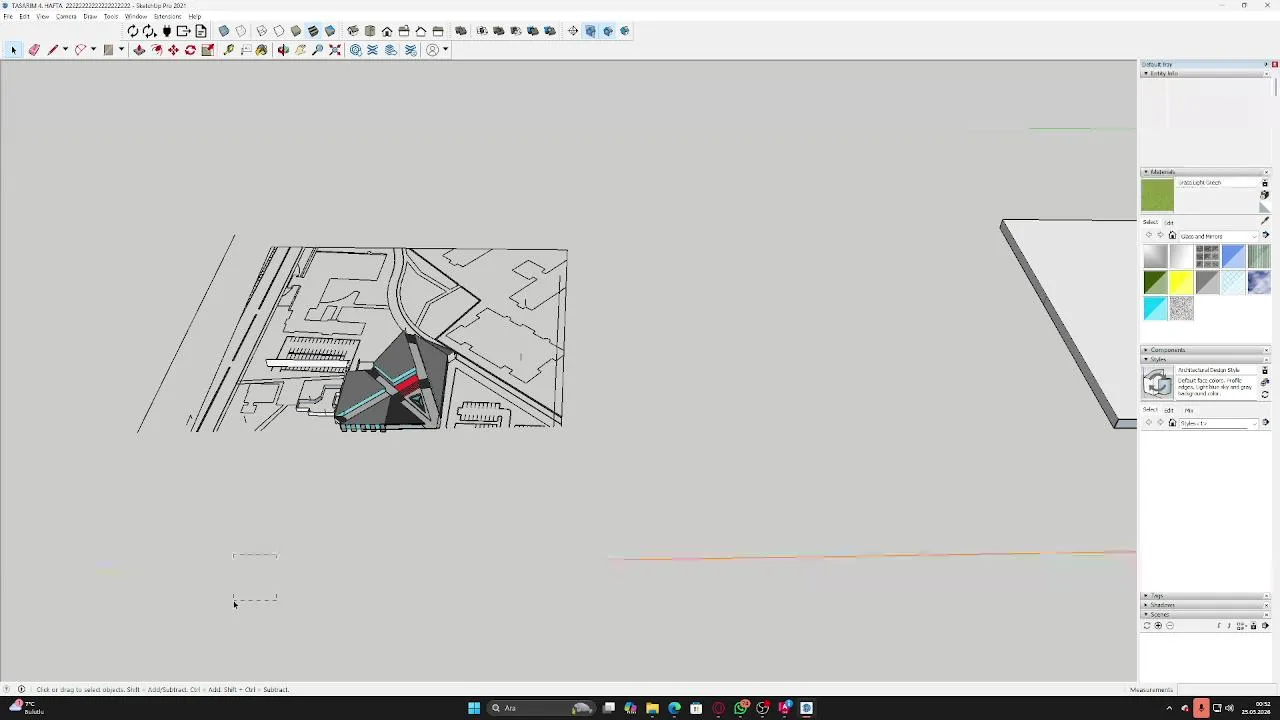
Task: Switch to Shaded With Textures style
Action: click(x=312, y=31)
